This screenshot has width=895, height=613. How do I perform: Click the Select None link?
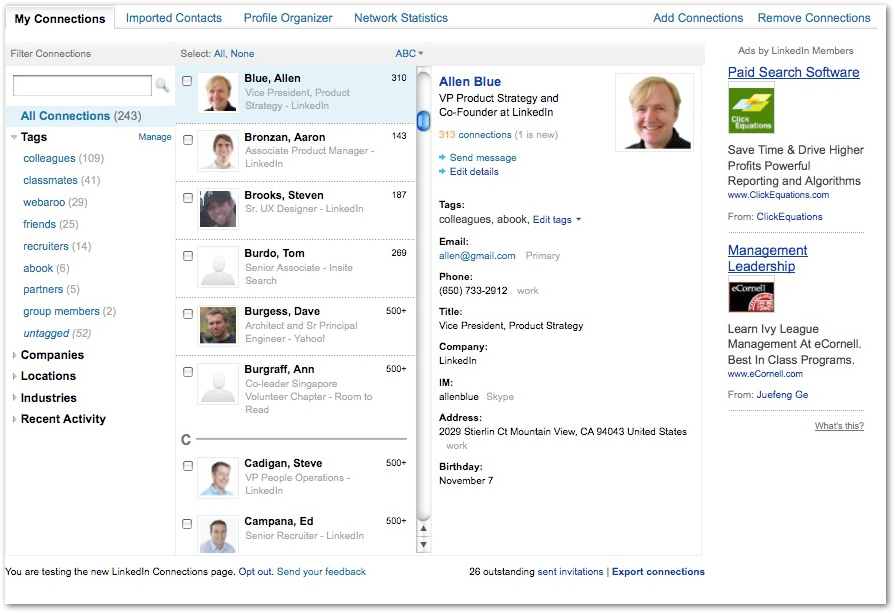pyautogui.click(x=243, y=54)
